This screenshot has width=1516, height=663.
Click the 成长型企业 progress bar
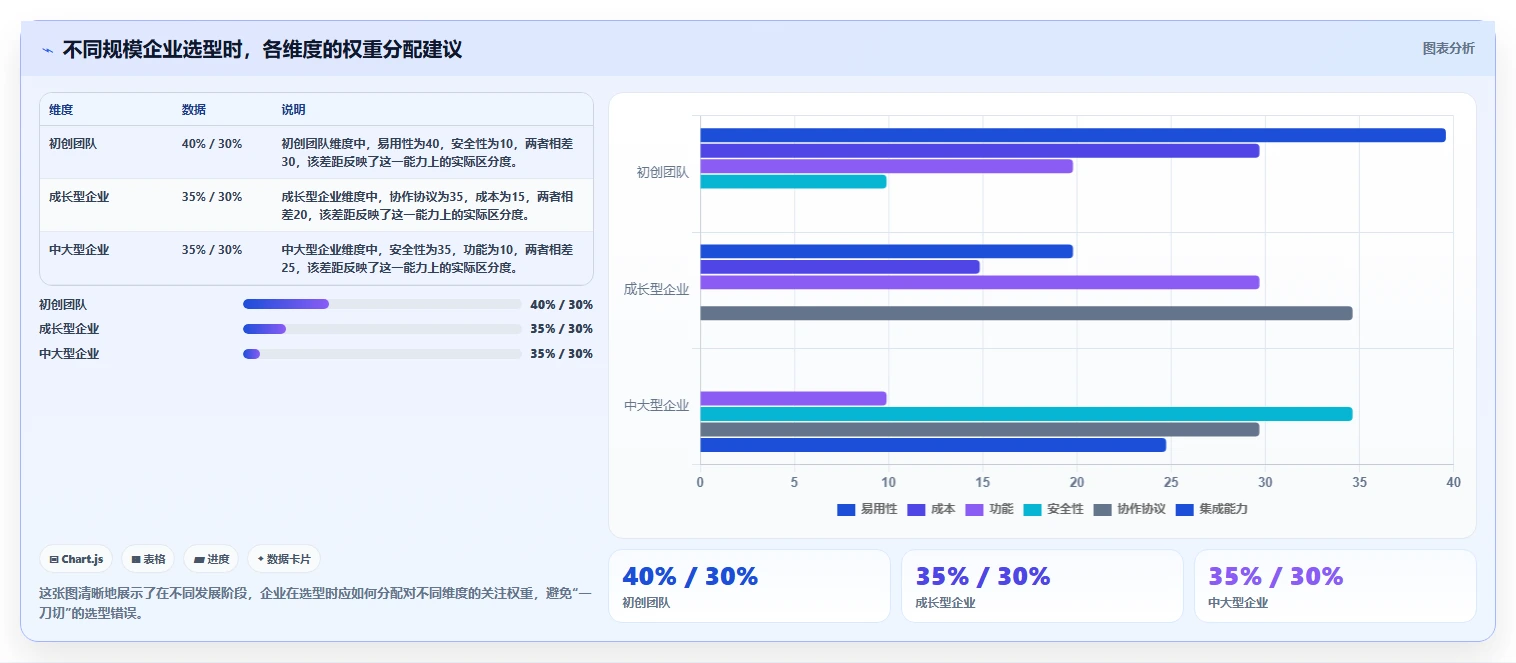tap(382, 329)
